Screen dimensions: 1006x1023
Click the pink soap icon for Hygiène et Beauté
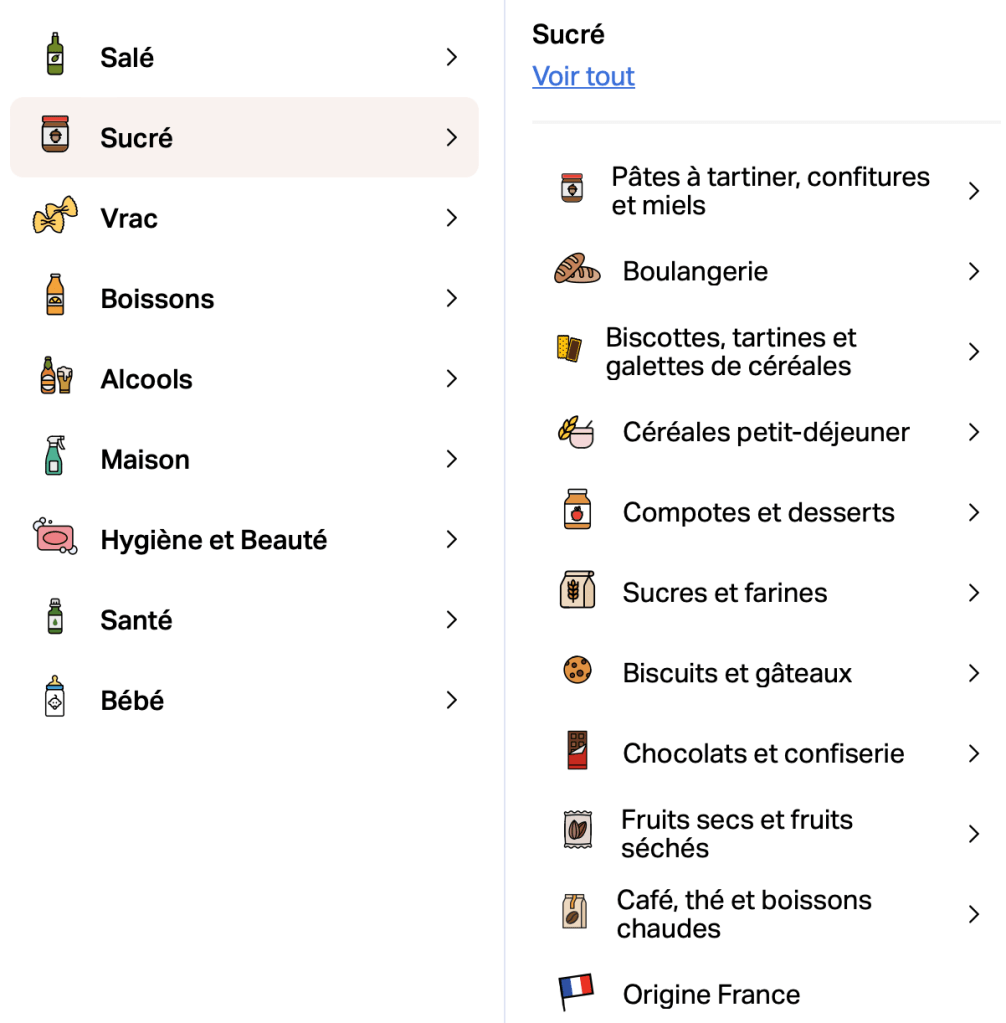pos(55,537)
